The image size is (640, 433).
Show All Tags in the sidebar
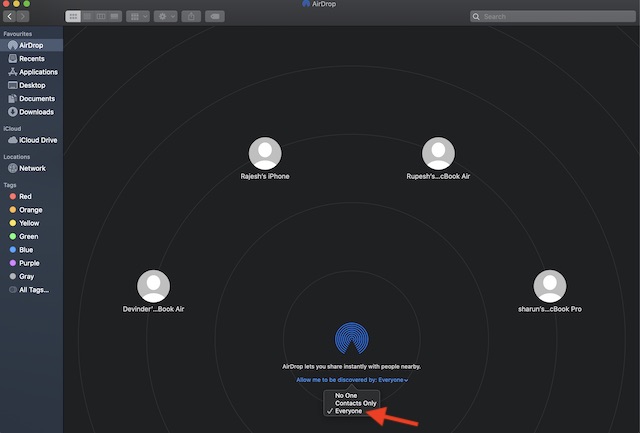[x=31, y=290]
